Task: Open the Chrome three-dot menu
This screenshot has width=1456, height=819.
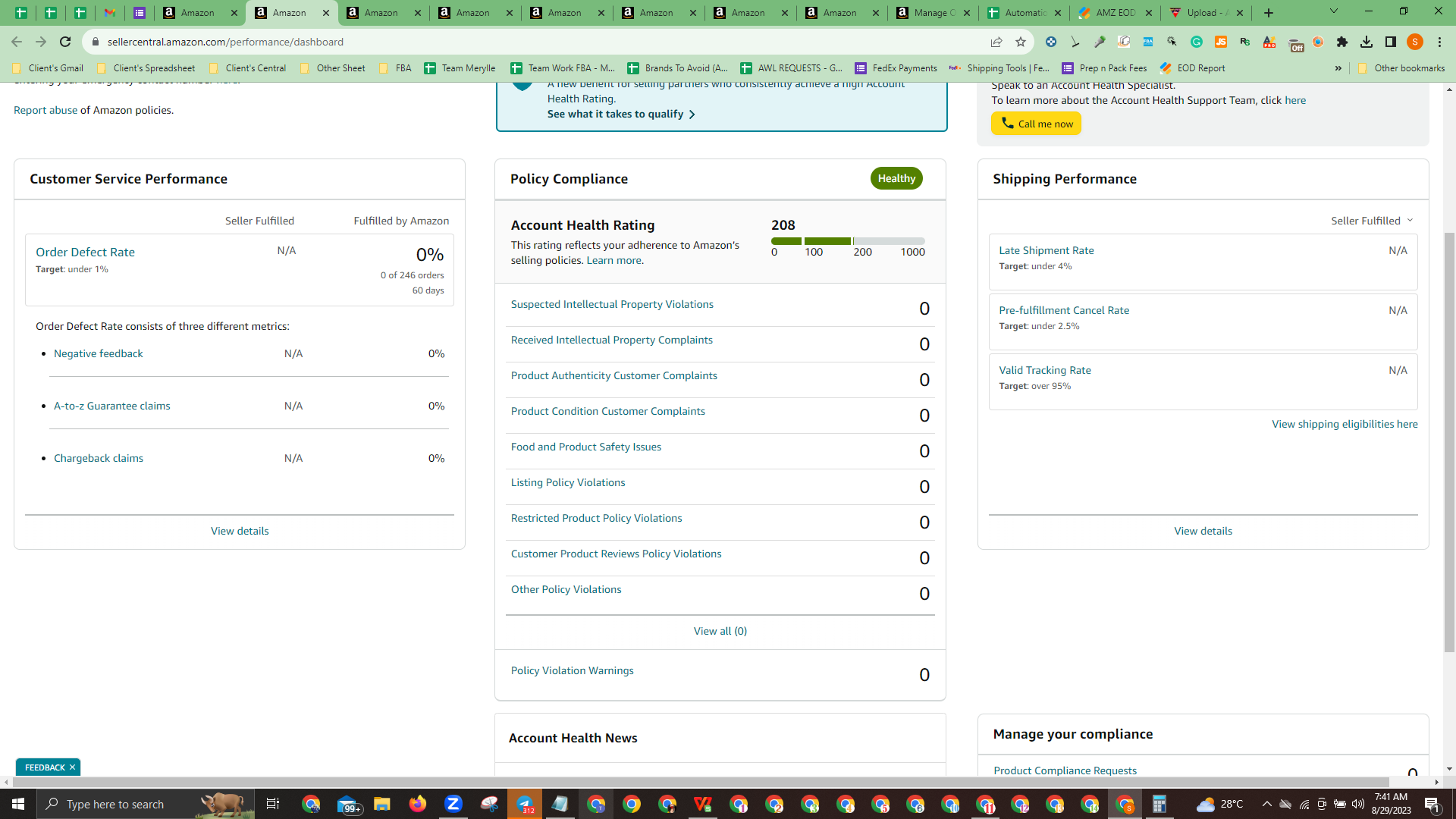Action: (x=1439, y=42)
